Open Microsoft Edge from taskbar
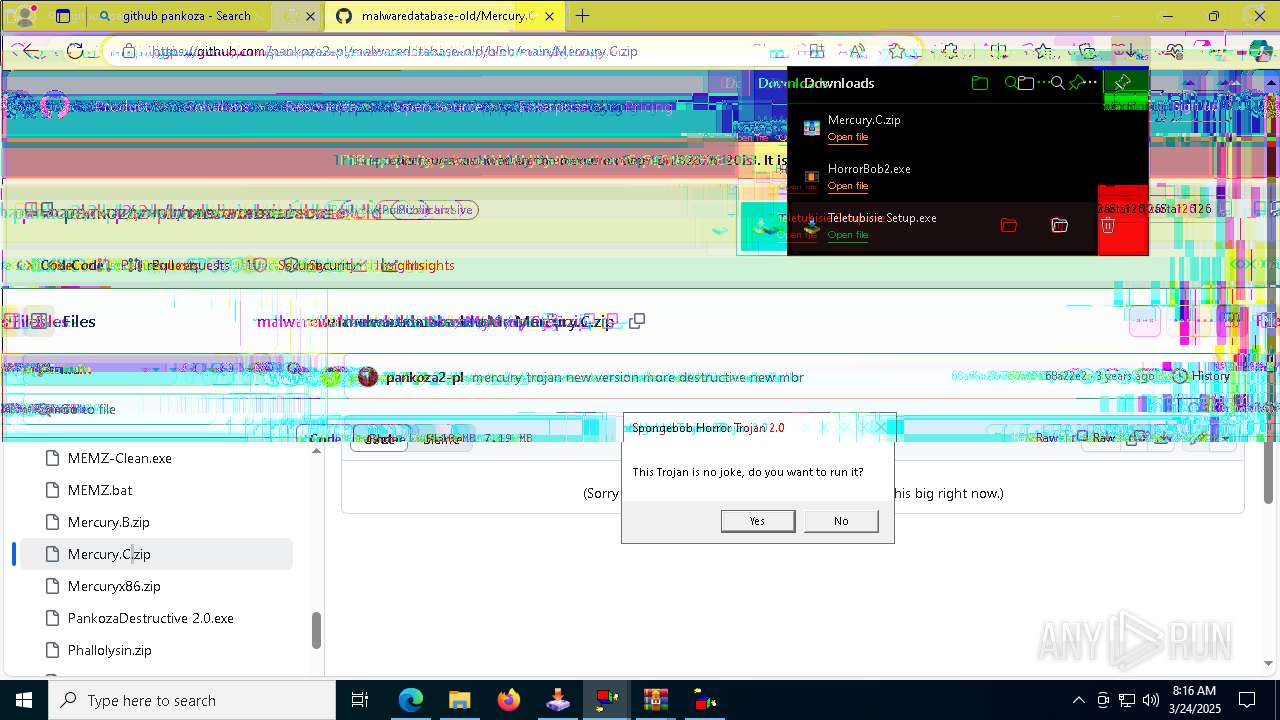1280x720 pixels. (x=411, y=700)
